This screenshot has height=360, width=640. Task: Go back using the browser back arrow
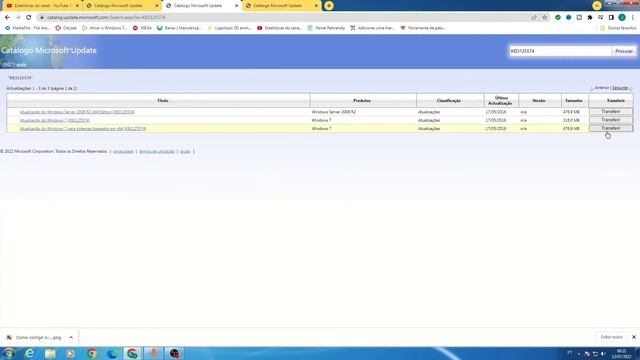tap(7, 18)
